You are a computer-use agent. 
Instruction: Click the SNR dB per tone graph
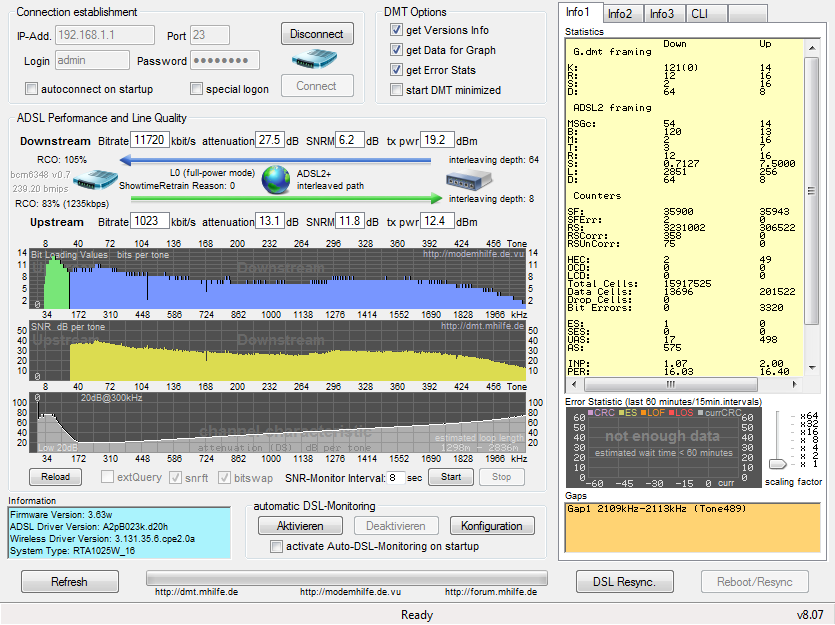coord(277,350)
